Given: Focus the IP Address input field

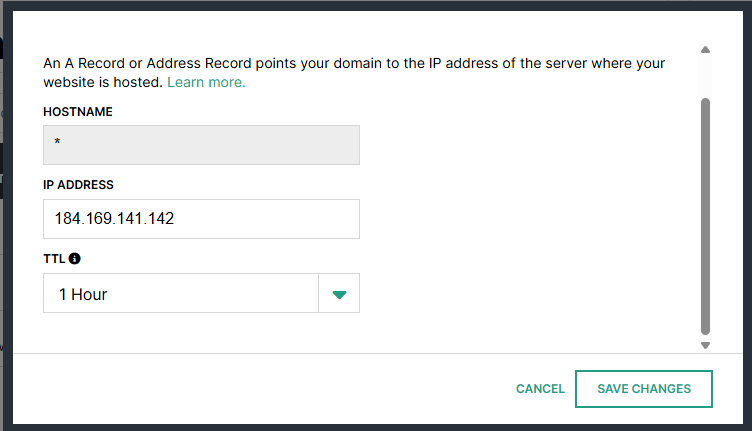Looking at the screenshot, I should 201,219.
